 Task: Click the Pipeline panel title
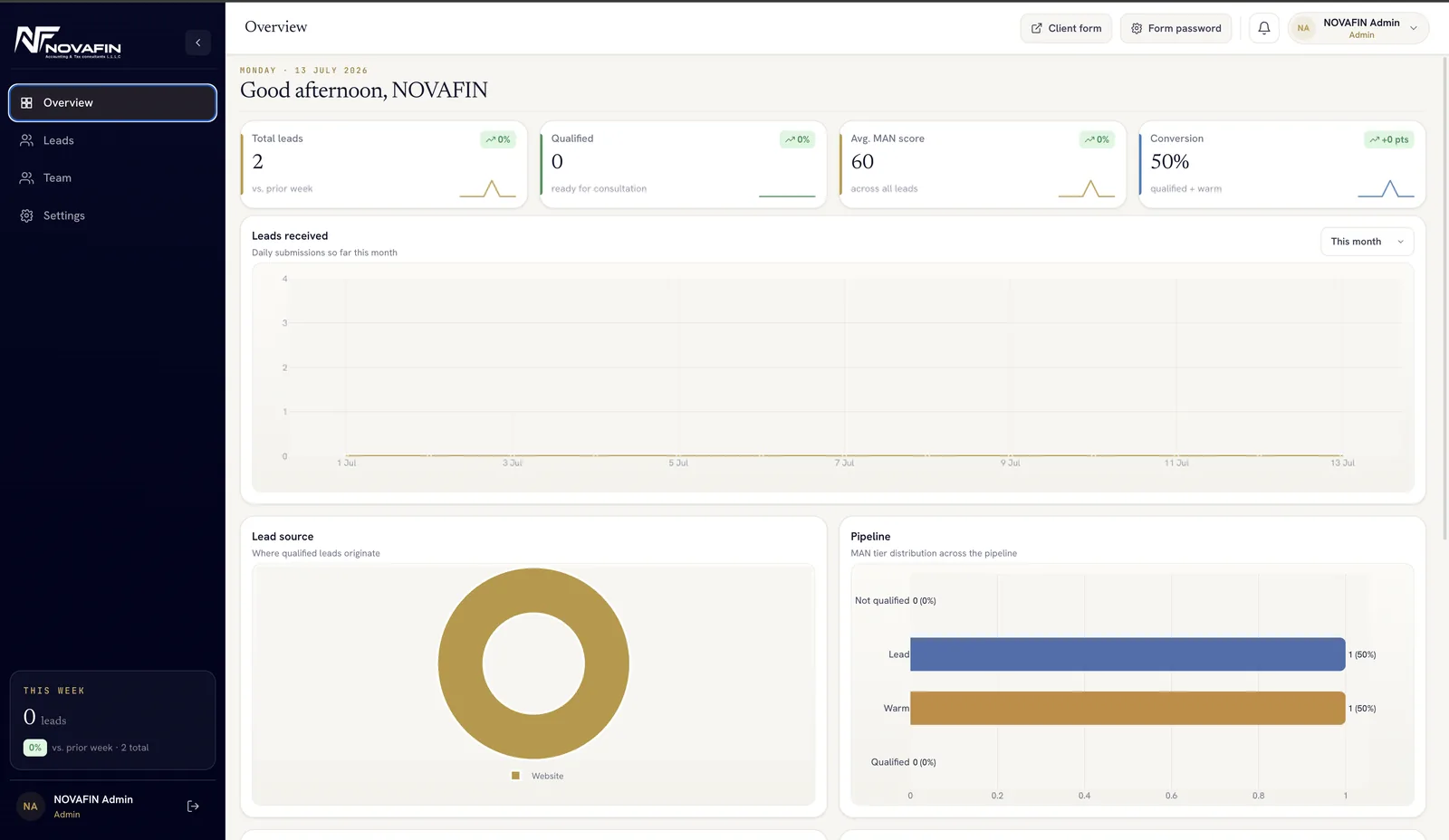[870, 536]
